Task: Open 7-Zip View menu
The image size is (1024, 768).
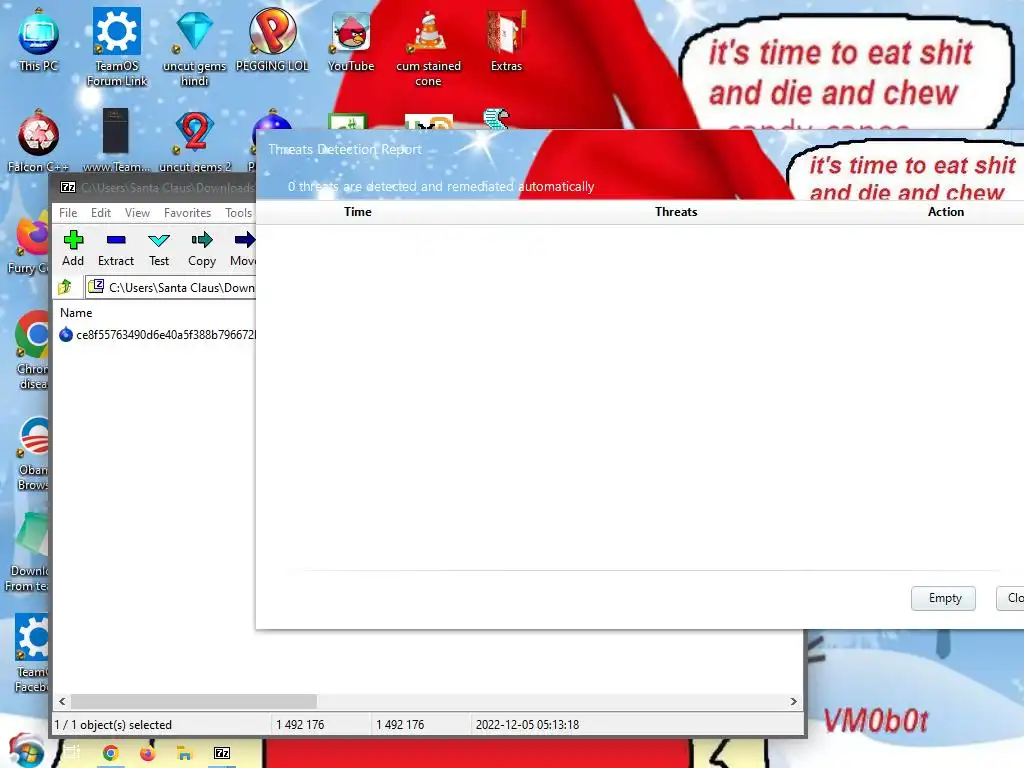Action: tap(137, 213)
